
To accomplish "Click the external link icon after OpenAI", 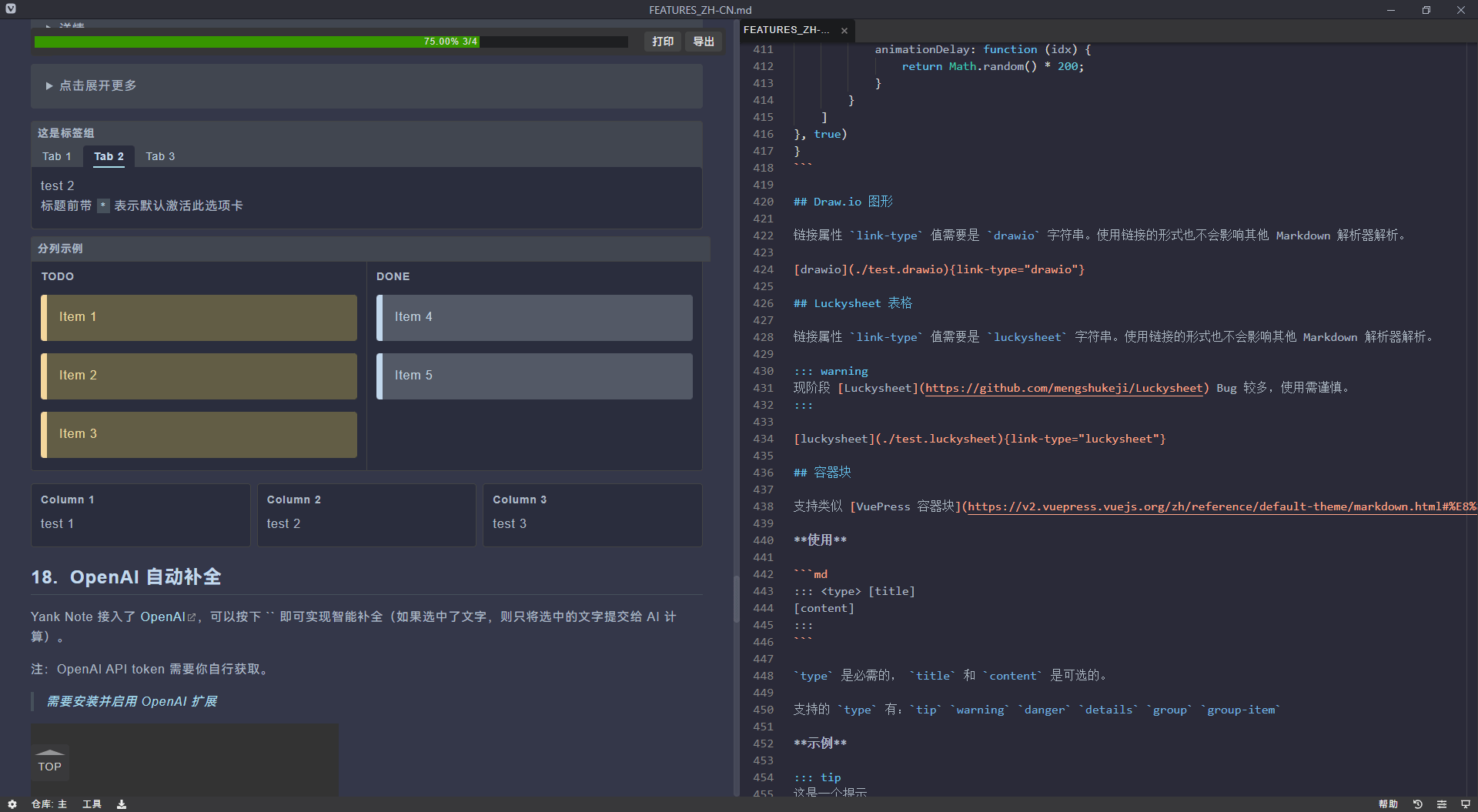I will click(x=192, y=617).
